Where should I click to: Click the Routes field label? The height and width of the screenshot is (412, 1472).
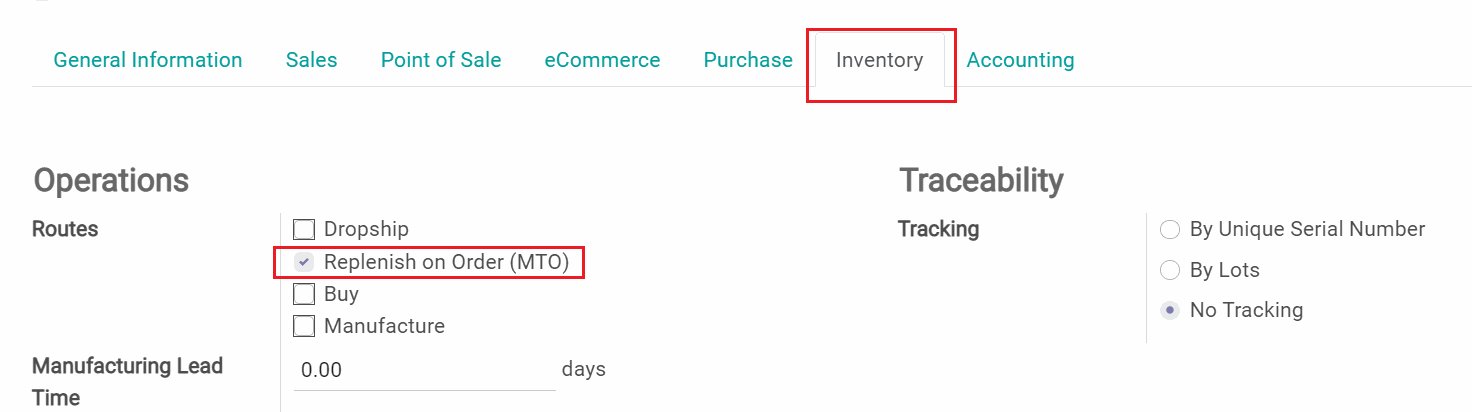pyautogui.click(x=65, y=229)
